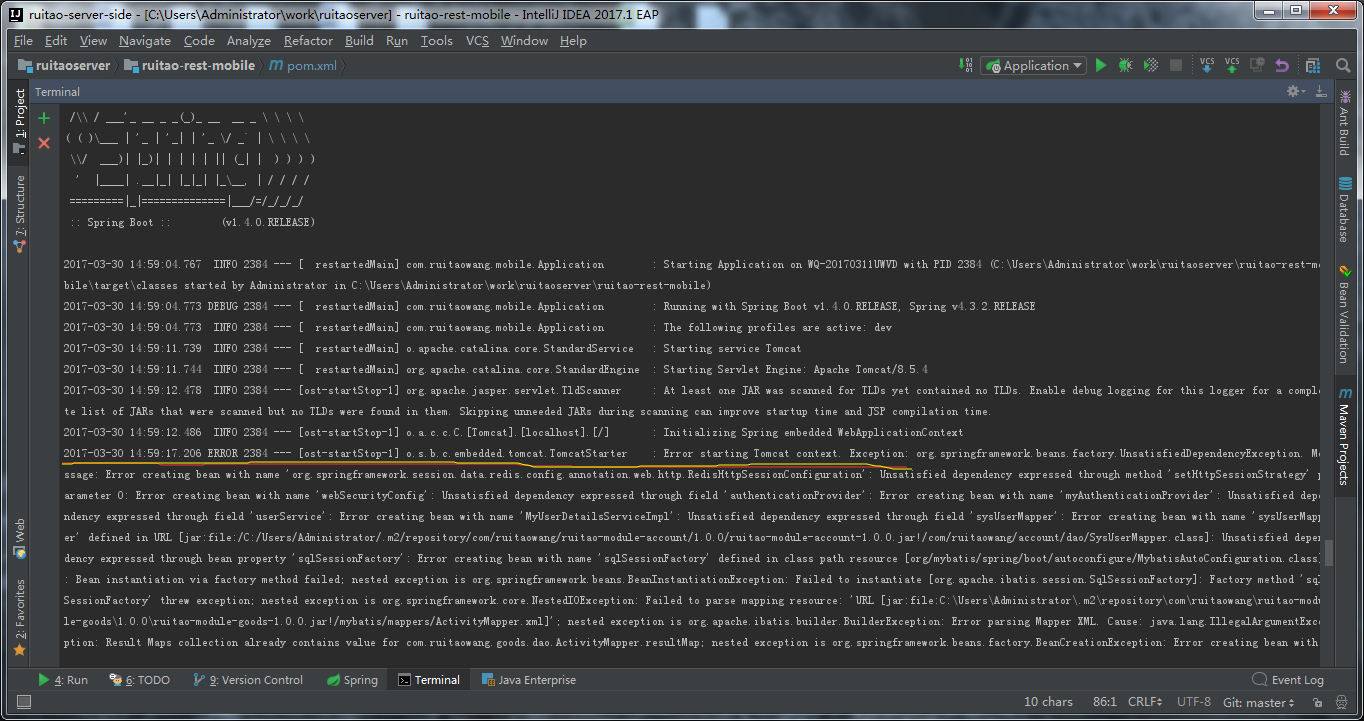Run the Application configuration with green play
This screenshot has width=1364, height=721.
1101,65
